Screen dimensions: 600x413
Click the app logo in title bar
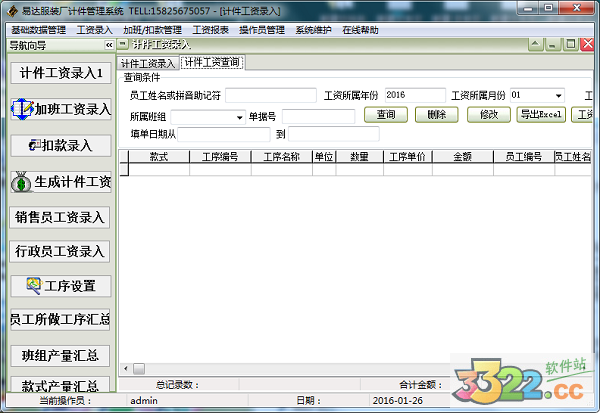coord(13,11)
